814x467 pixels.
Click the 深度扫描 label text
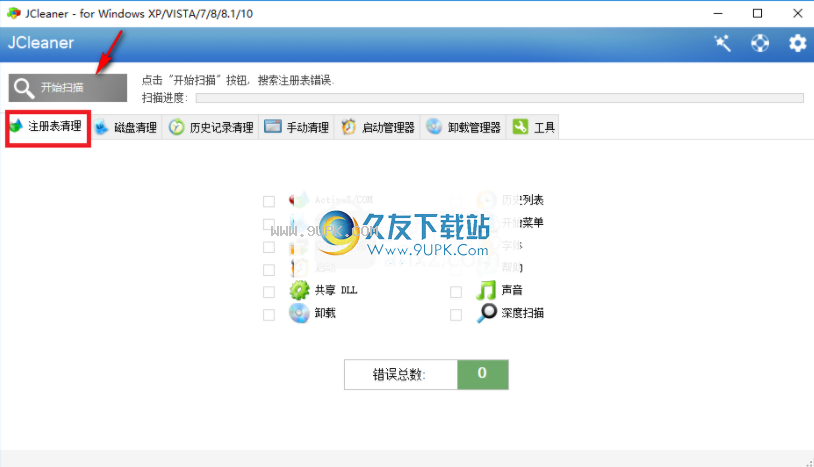523,313
